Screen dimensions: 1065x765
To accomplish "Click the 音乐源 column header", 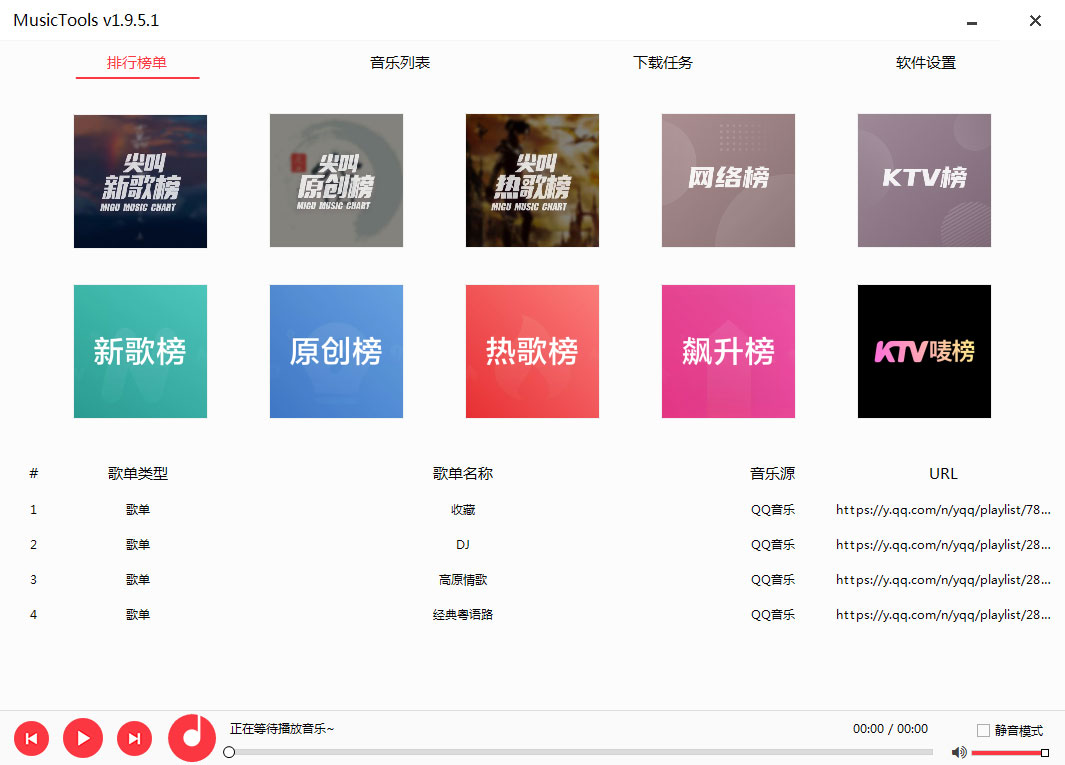I will click(772, 474).
